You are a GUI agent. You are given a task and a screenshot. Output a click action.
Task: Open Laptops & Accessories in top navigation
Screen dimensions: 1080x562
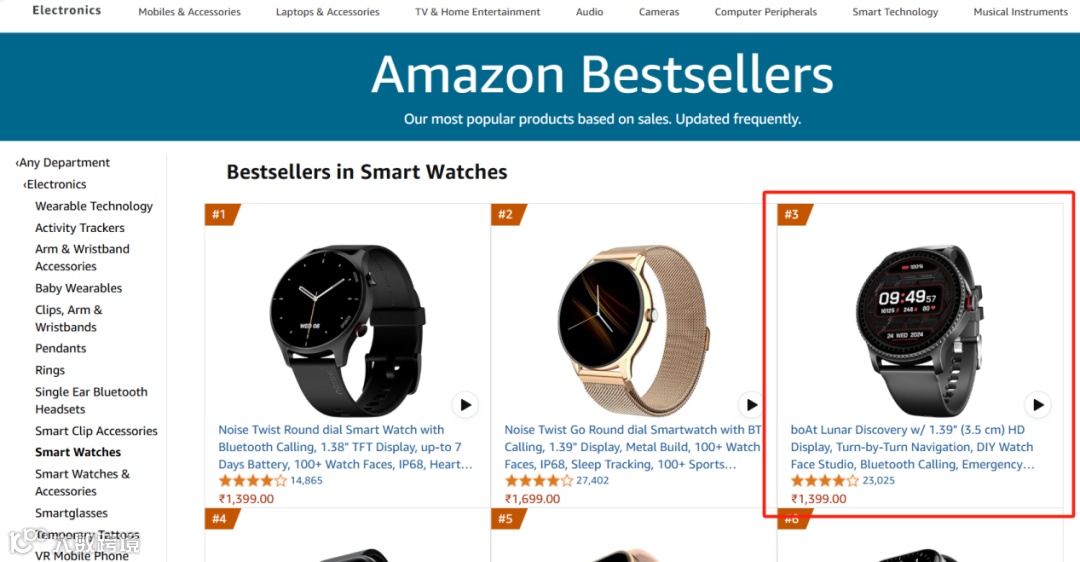(328, 12)
